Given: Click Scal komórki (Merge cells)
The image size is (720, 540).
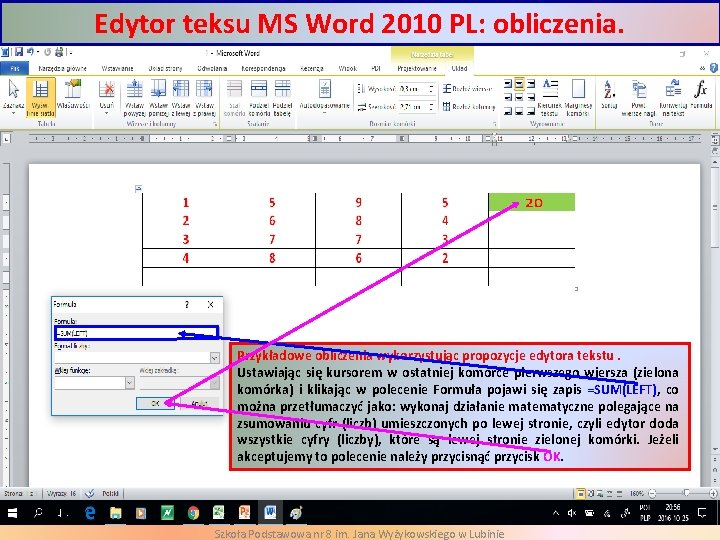Looking at the screenshot, I should coord(234,97).
